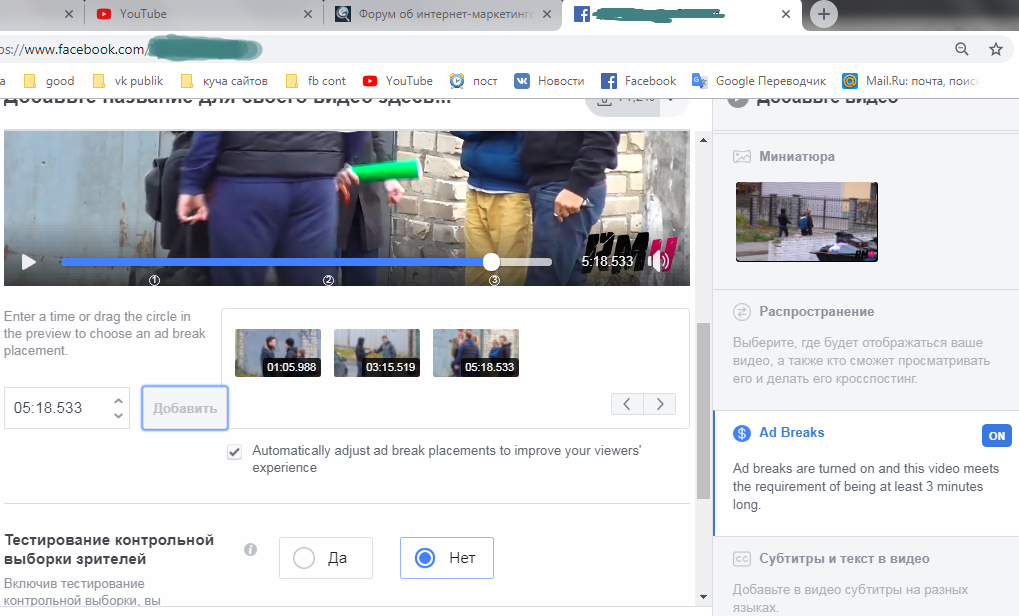
Task: Click the Добавить button
Action: 185,408
